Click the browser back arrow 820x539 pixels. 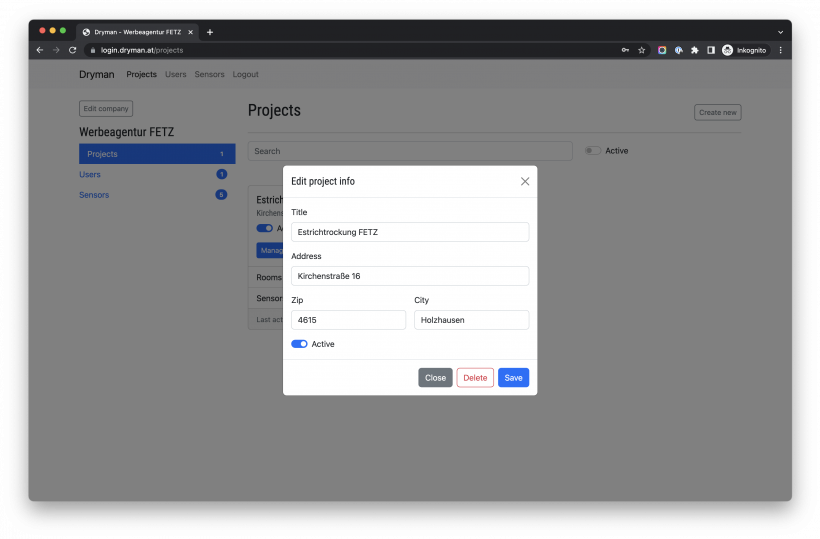40,50
